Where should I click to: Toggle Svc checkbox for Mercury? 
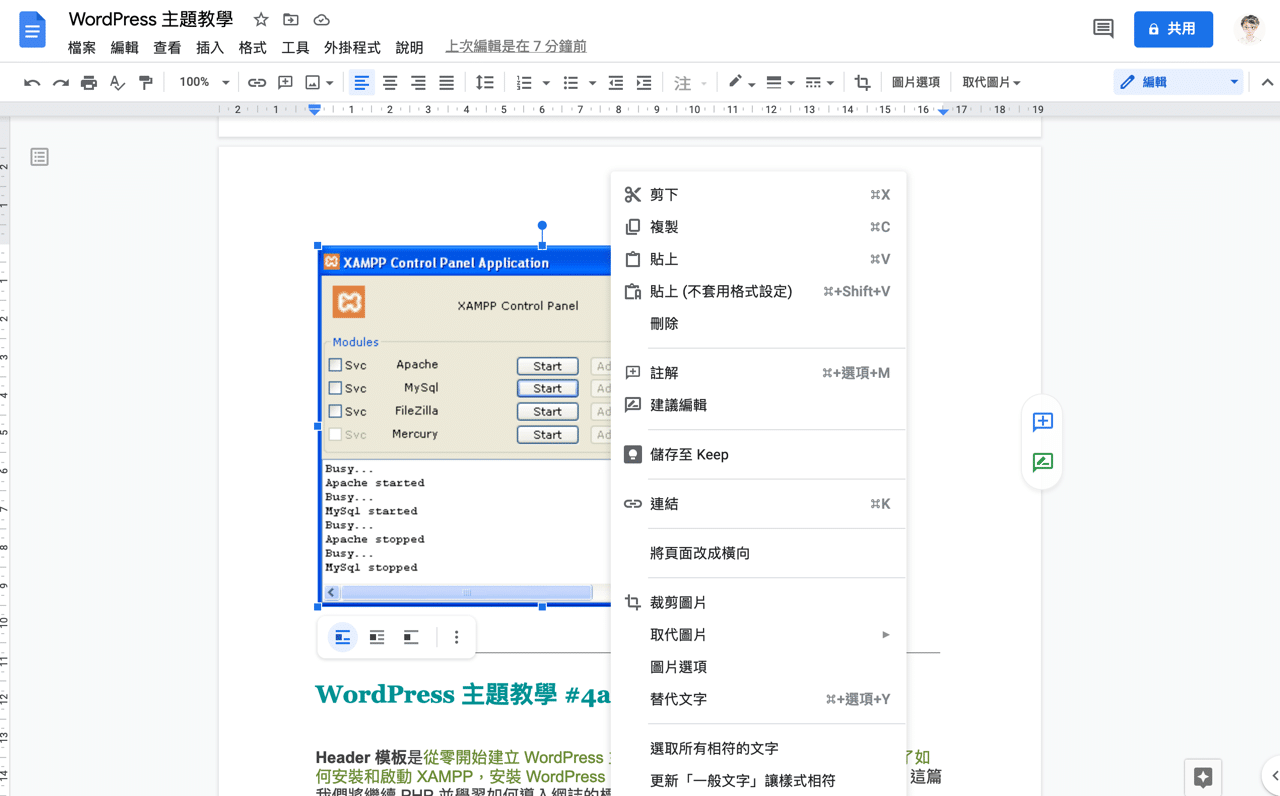point(335,434)
